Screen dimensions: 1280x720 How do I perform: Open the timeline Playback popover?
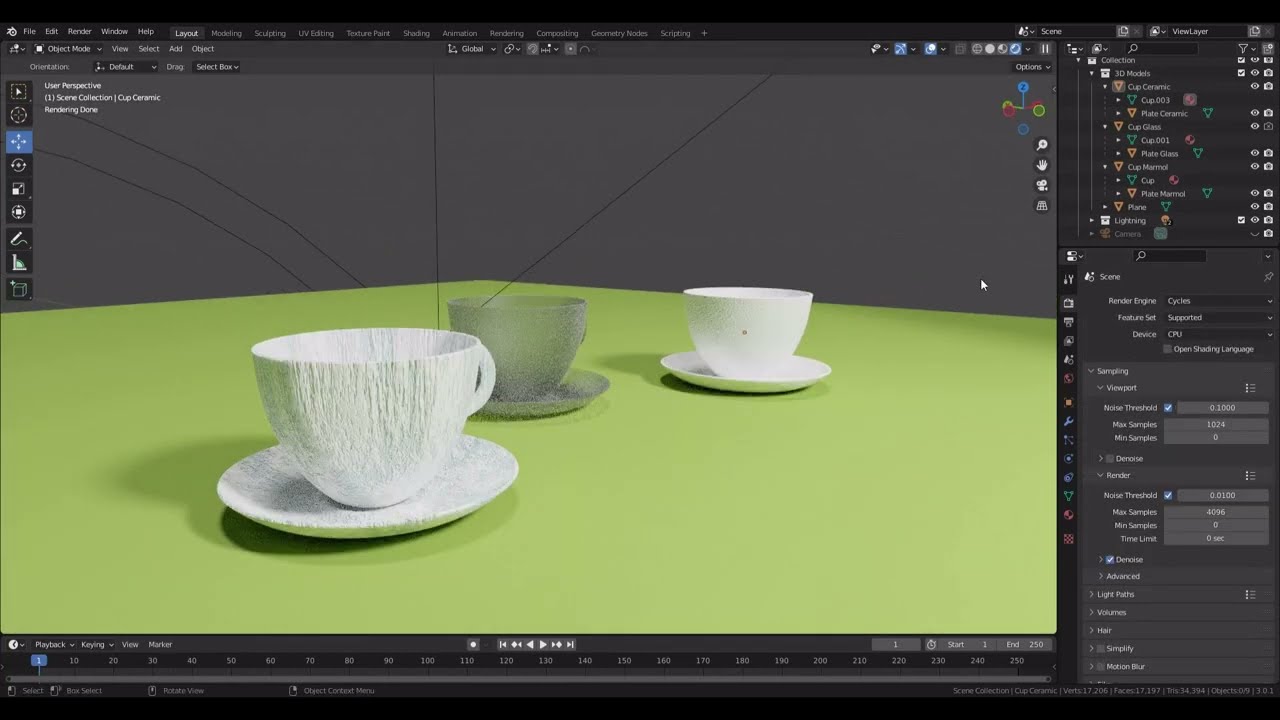54,645
